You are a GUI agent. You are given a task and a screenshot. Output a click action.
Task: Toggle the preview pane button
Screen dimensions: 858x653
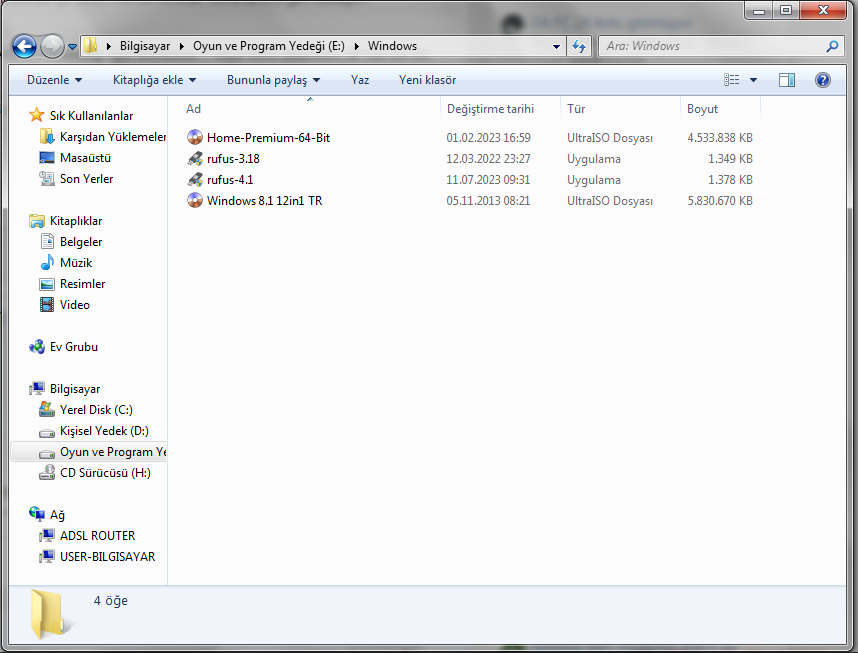click(x=787, y=80)
